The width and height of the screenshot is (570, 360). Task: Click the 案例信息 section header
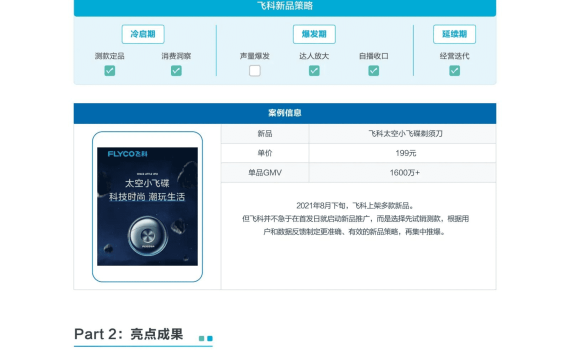pos(285,113)
